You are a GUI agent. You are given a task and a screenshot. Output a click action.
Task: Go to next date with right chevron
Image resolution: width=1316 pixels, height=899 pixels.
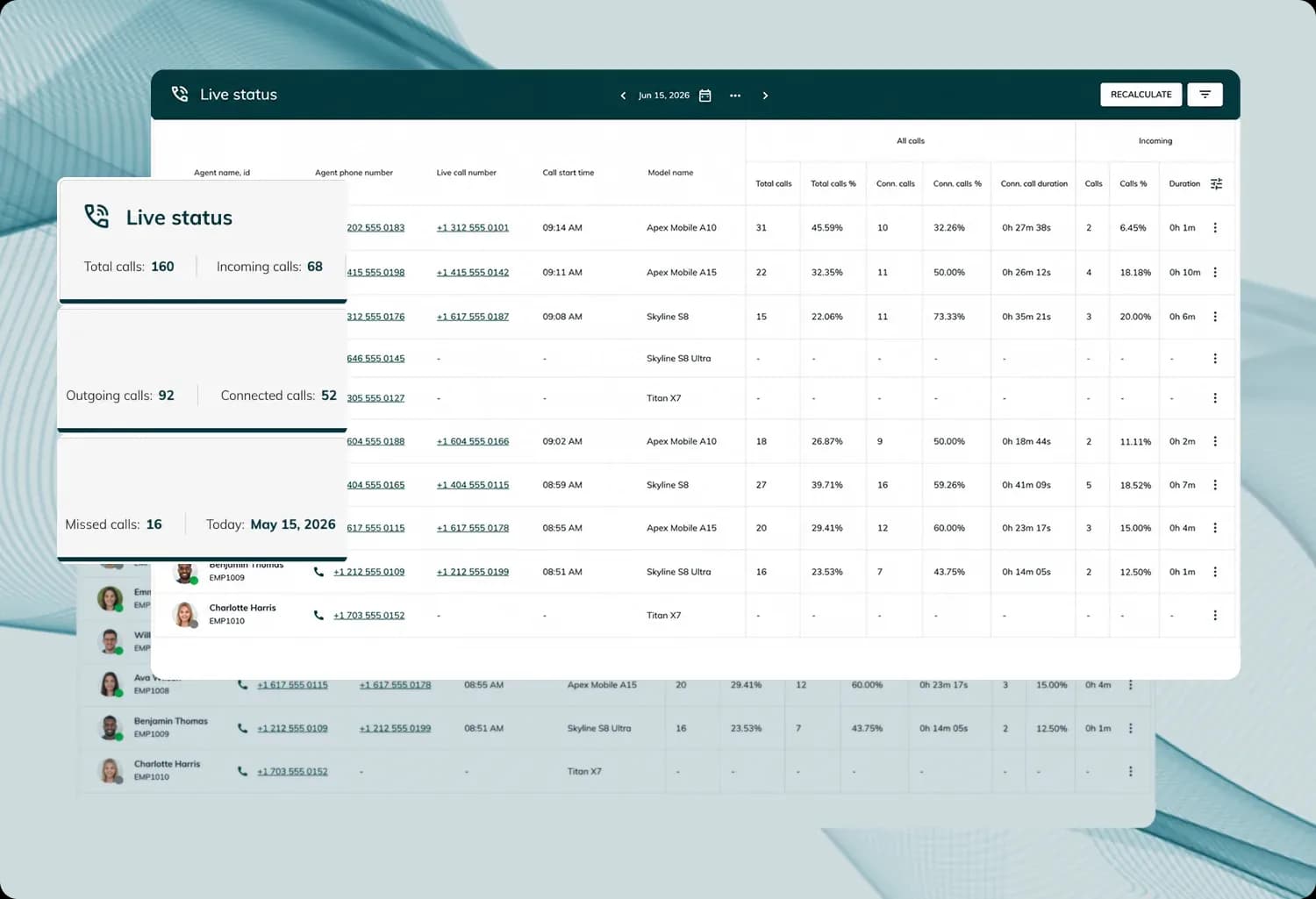pyautogui.click(x=765, y=96)
